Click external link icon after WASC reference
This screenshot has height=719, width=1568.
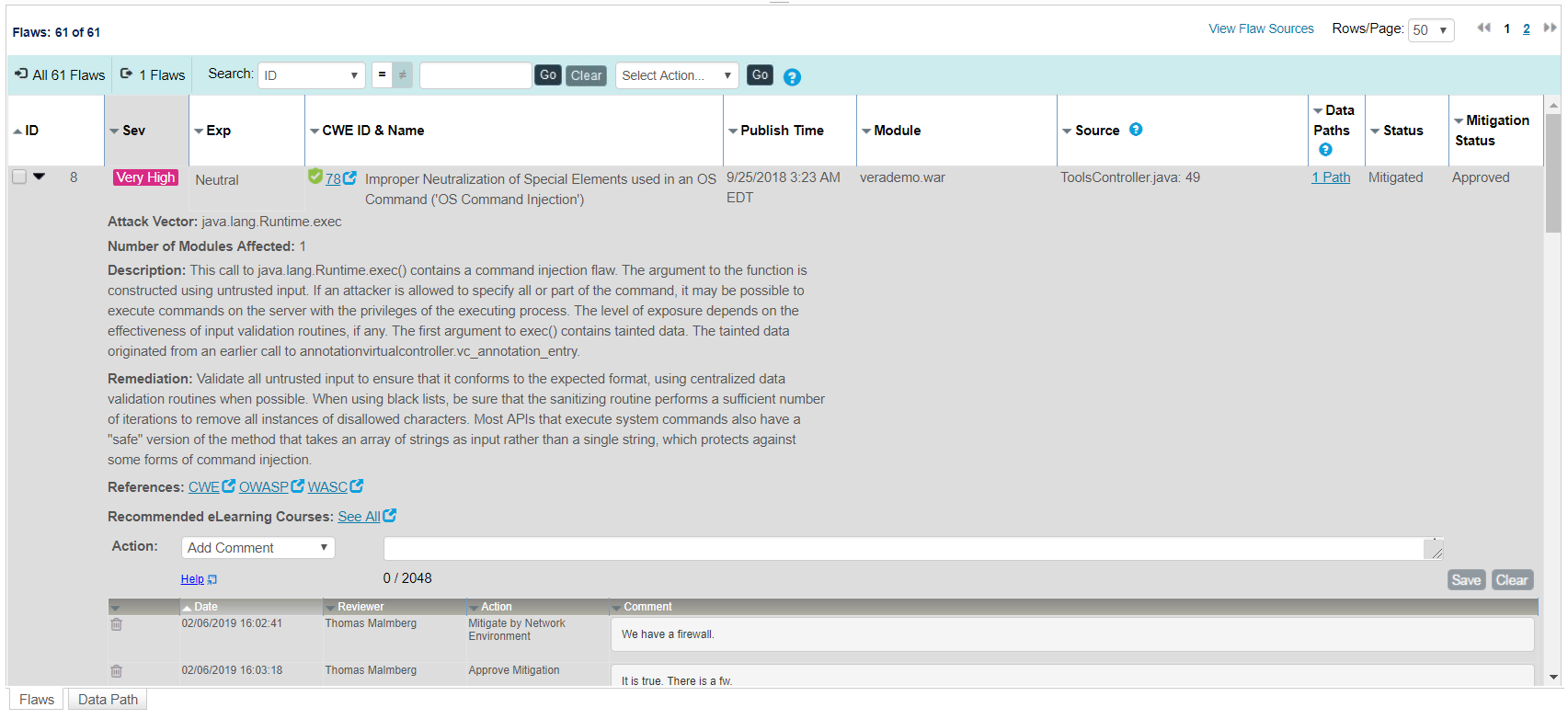[x=357, y=486]
